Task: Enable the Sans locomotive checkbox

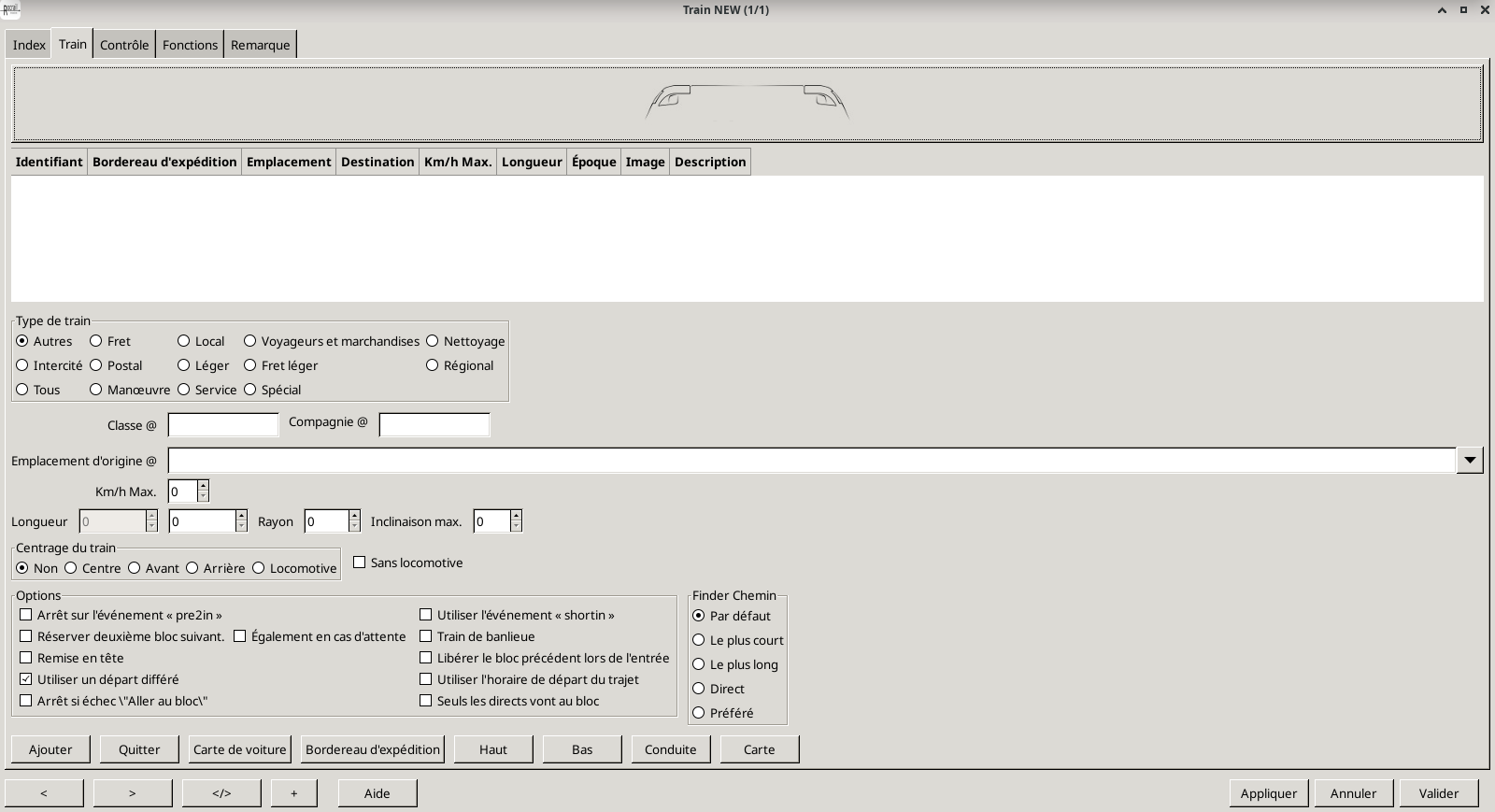Action: point(360,563)
